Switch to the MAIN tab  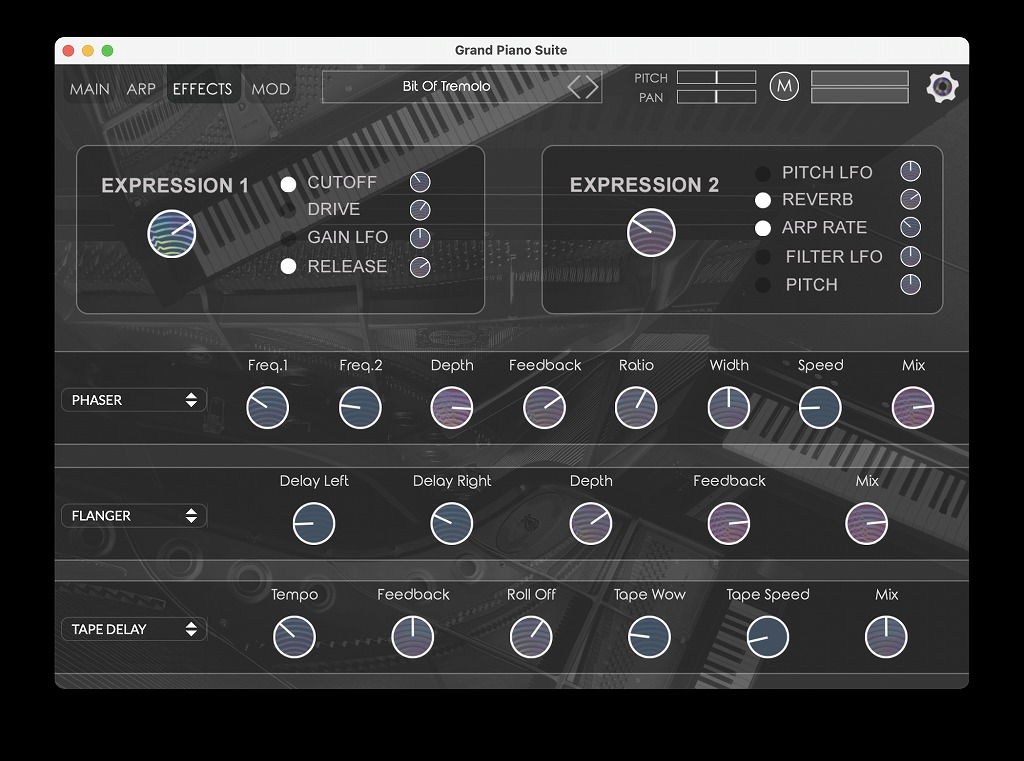coord(90,89)
